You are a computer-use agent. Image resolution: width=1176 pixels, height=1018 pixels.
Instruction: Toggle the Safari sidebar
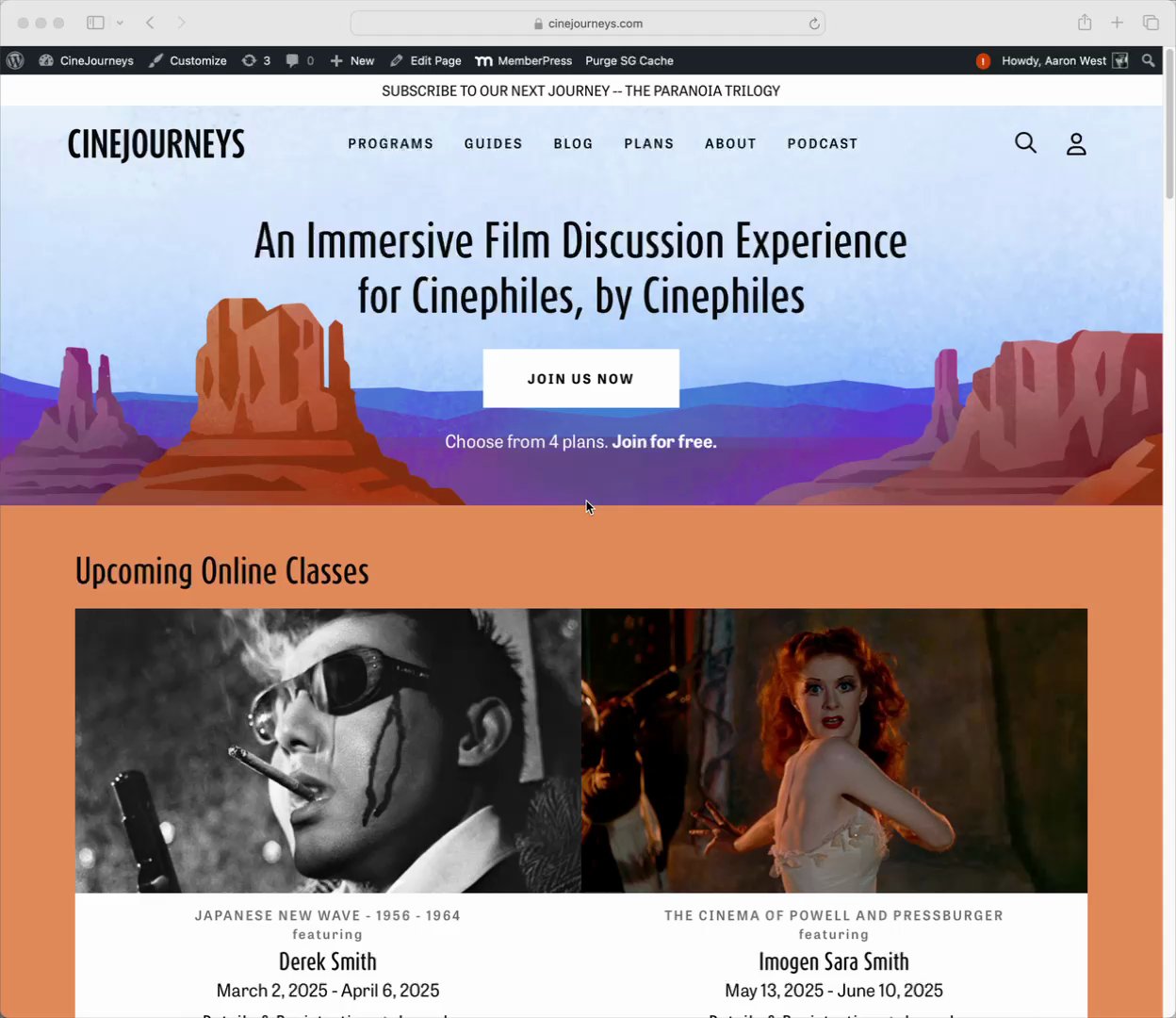pos(95,23)
